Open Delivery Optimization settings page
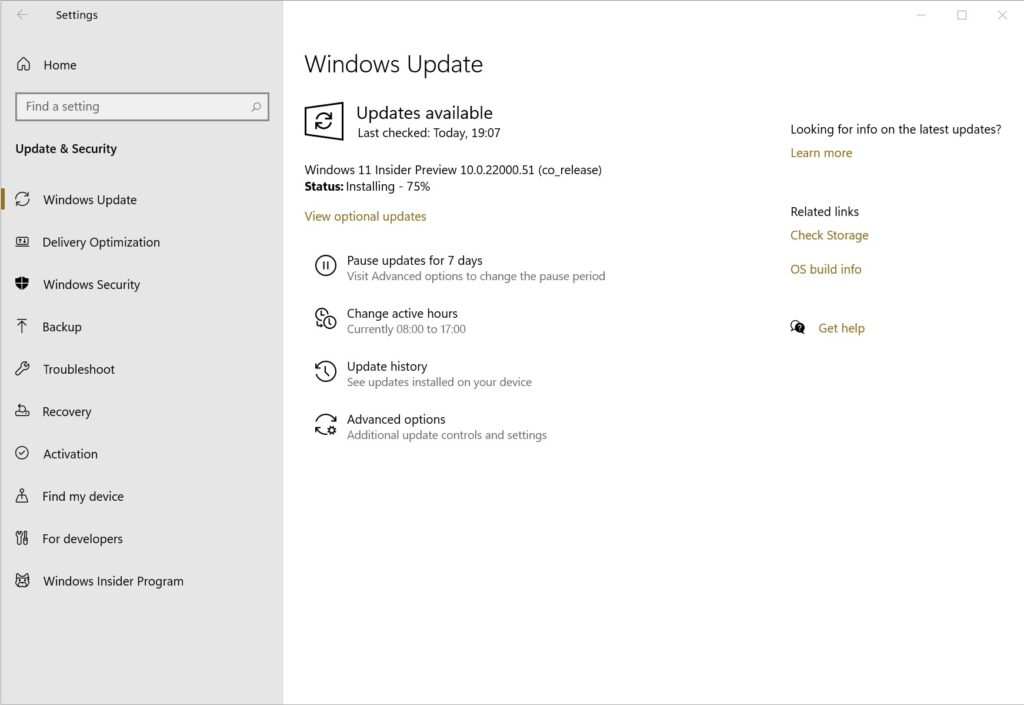Screen dimensions: 1024x705 click(x=101, y=242)
